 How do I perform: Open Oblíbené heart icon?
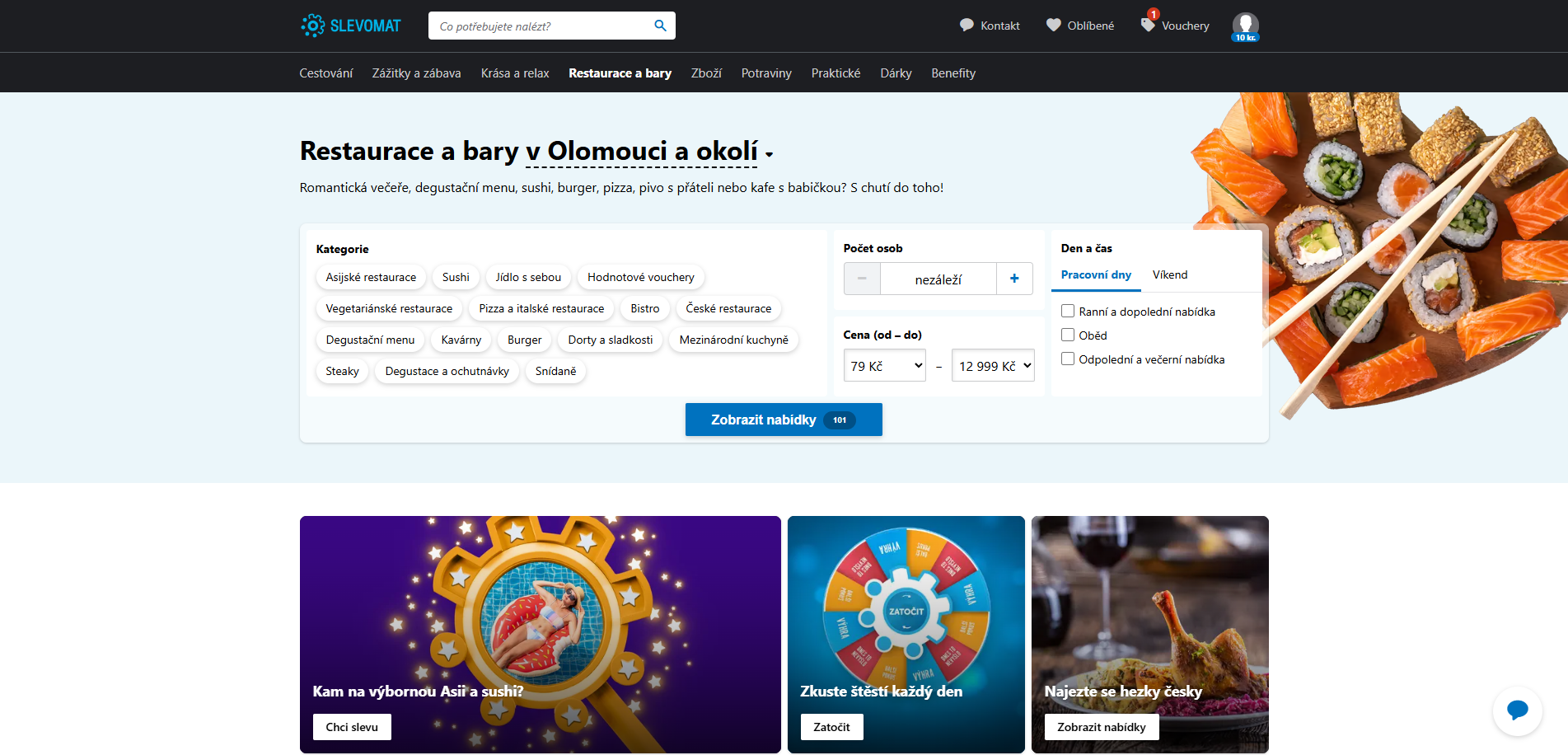1053,26
